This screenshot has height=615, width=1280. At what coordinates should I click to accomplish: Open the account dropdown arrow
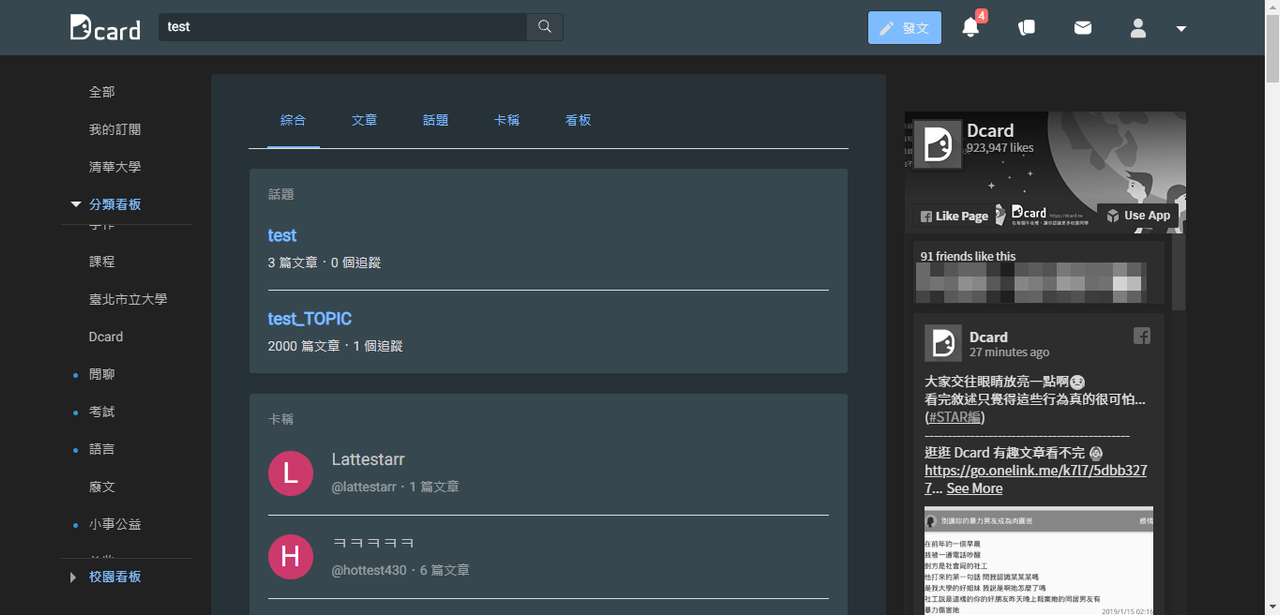pyautogui.click(x=1181, y=29)
